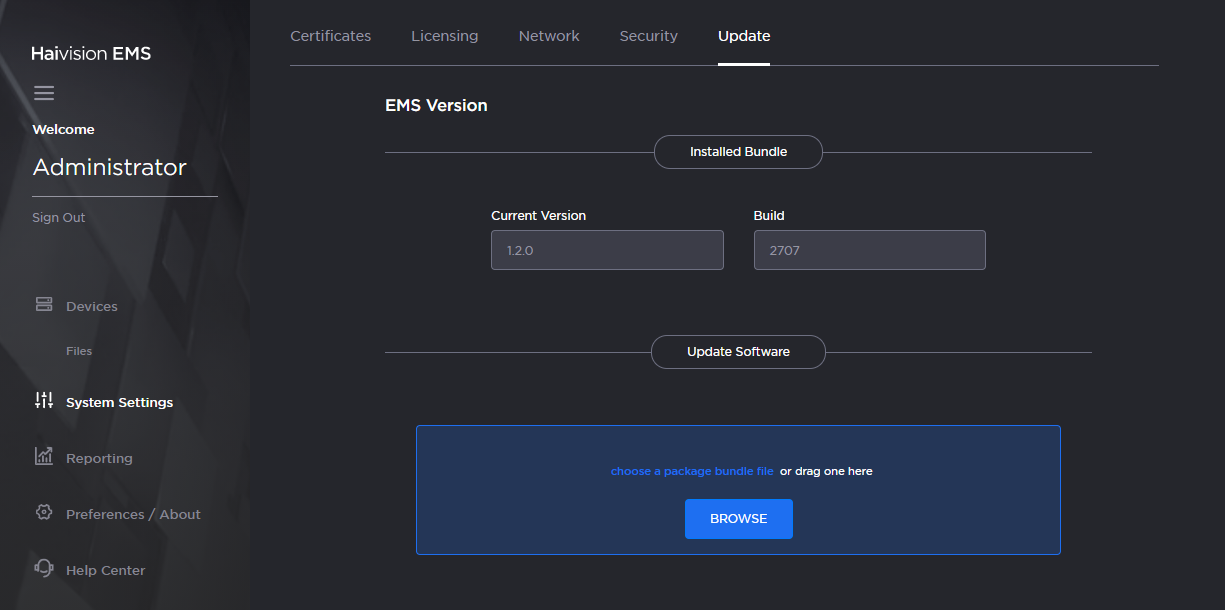Collapse the Update Software section
Image resolution: width=1225 pixels, height=610 pixels.
pos(738,351)
